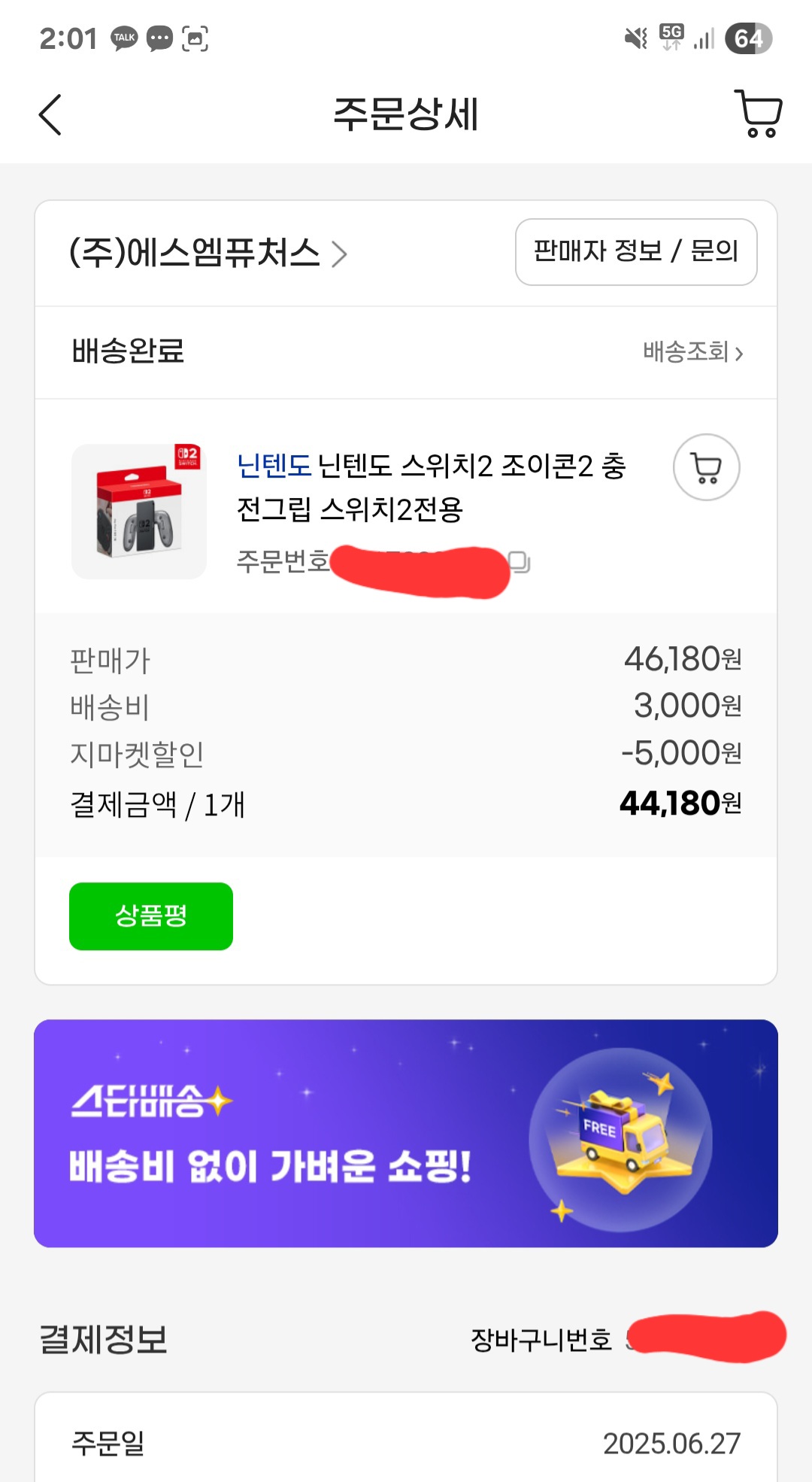812x1482 pixels.
Task: Tap the chat bubble notification icon
Action: pyautogui.click(x=159, y=38)
